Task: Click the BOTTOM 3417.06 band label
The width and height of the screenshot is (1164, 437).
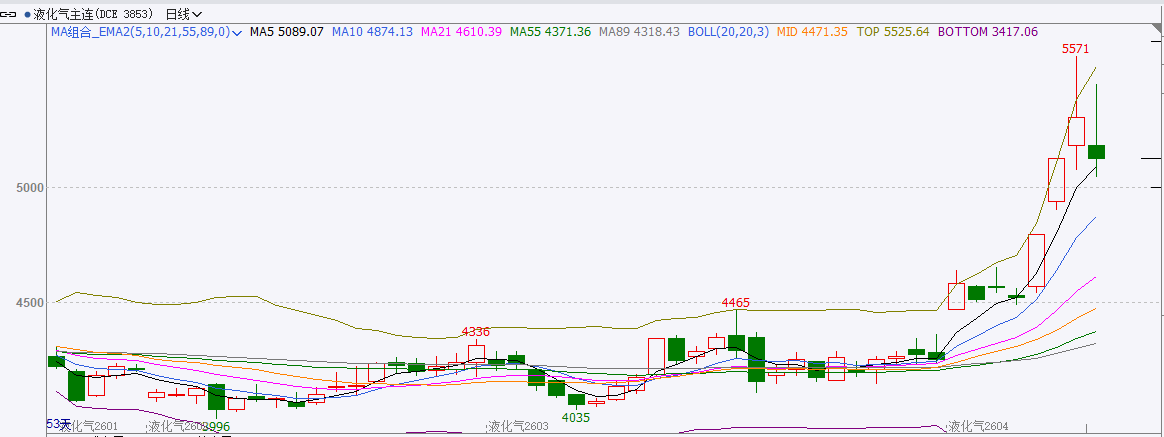Action: point(987,32)
